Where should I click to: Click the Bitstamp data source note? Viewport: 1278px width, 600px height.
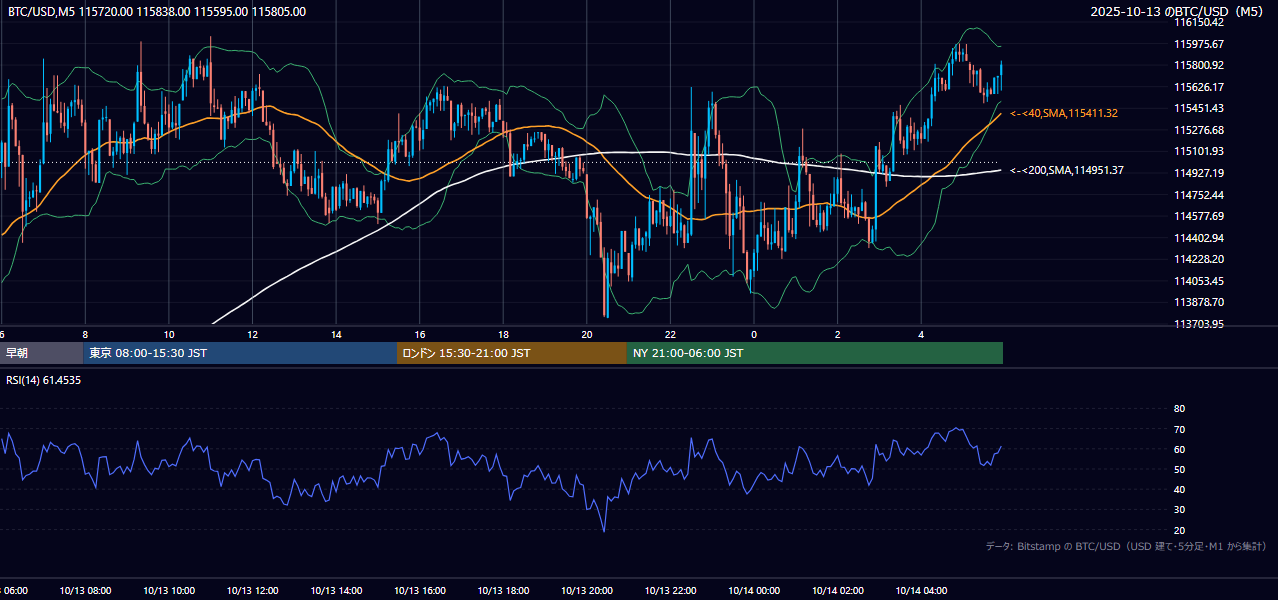(1126, 547)
